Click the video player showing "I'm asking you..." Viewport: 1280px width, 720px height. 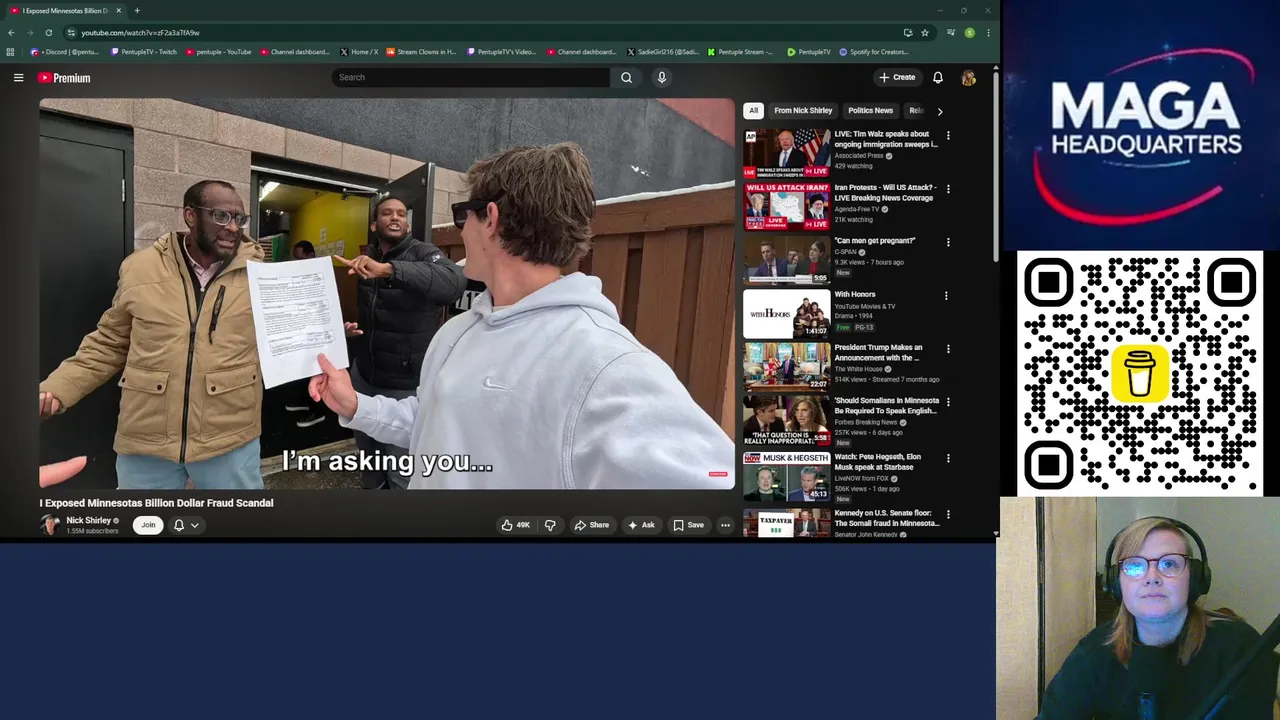coord(387,294)
